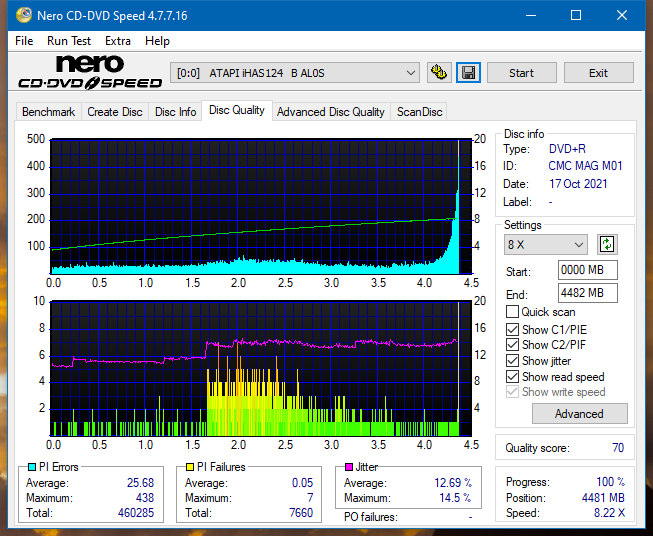Click PI Failures total 7660
The height and width of the screenshot is (536, 653).
pyautogui.click(x=301, y=513)
